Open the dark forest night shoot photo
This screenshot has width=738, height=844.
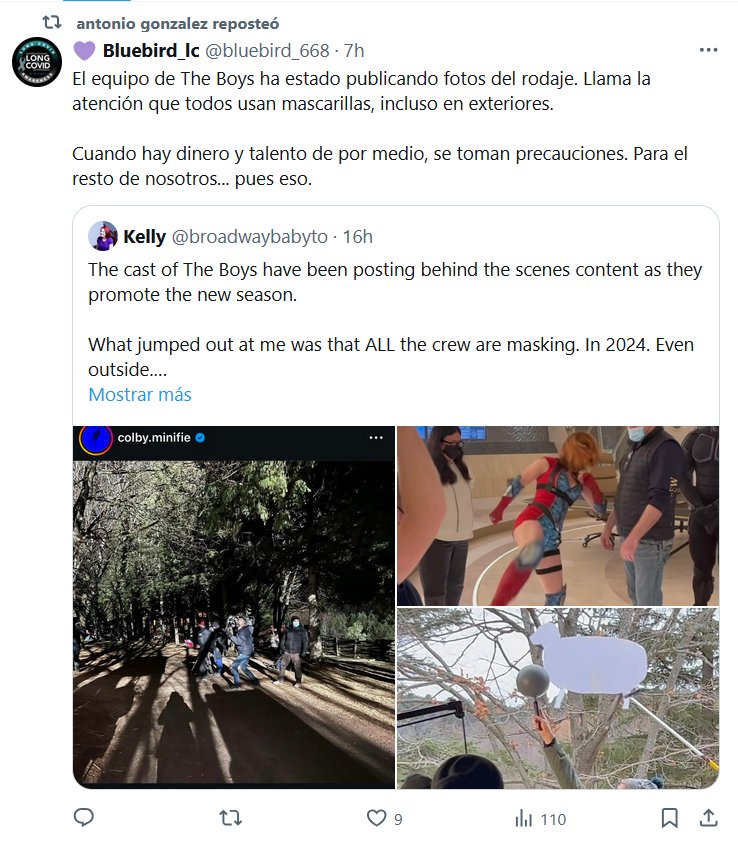point(234,606)
